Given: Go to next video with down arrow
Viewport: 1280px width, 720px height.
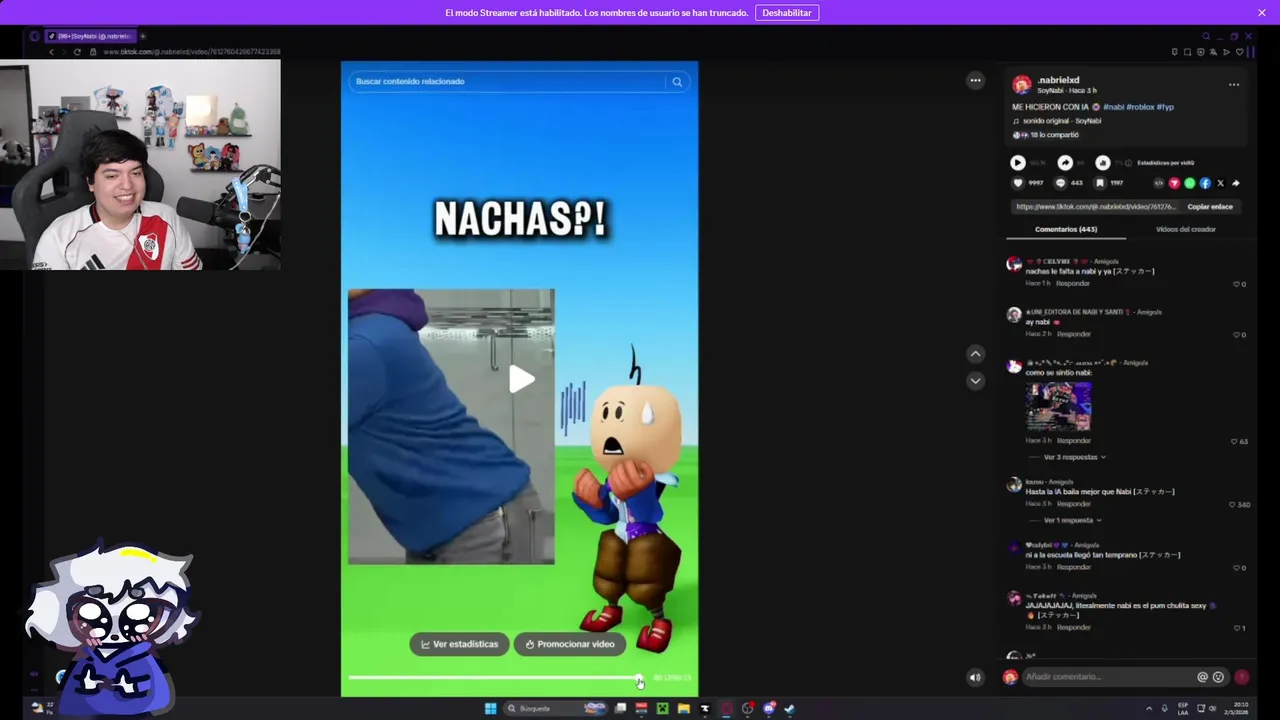Looking at the screenshot, I should (x=975, y=380).
